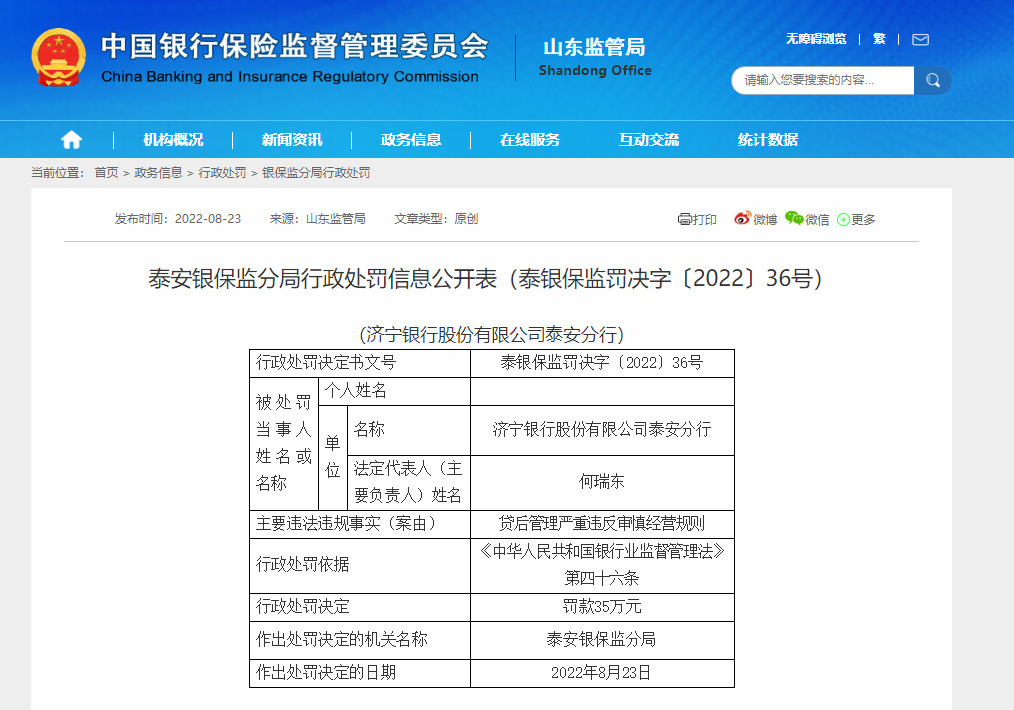The height and width of the screenshot is (710, 1014).
Task: Switch to traditional Chinese via 繁
Action: 878,39
